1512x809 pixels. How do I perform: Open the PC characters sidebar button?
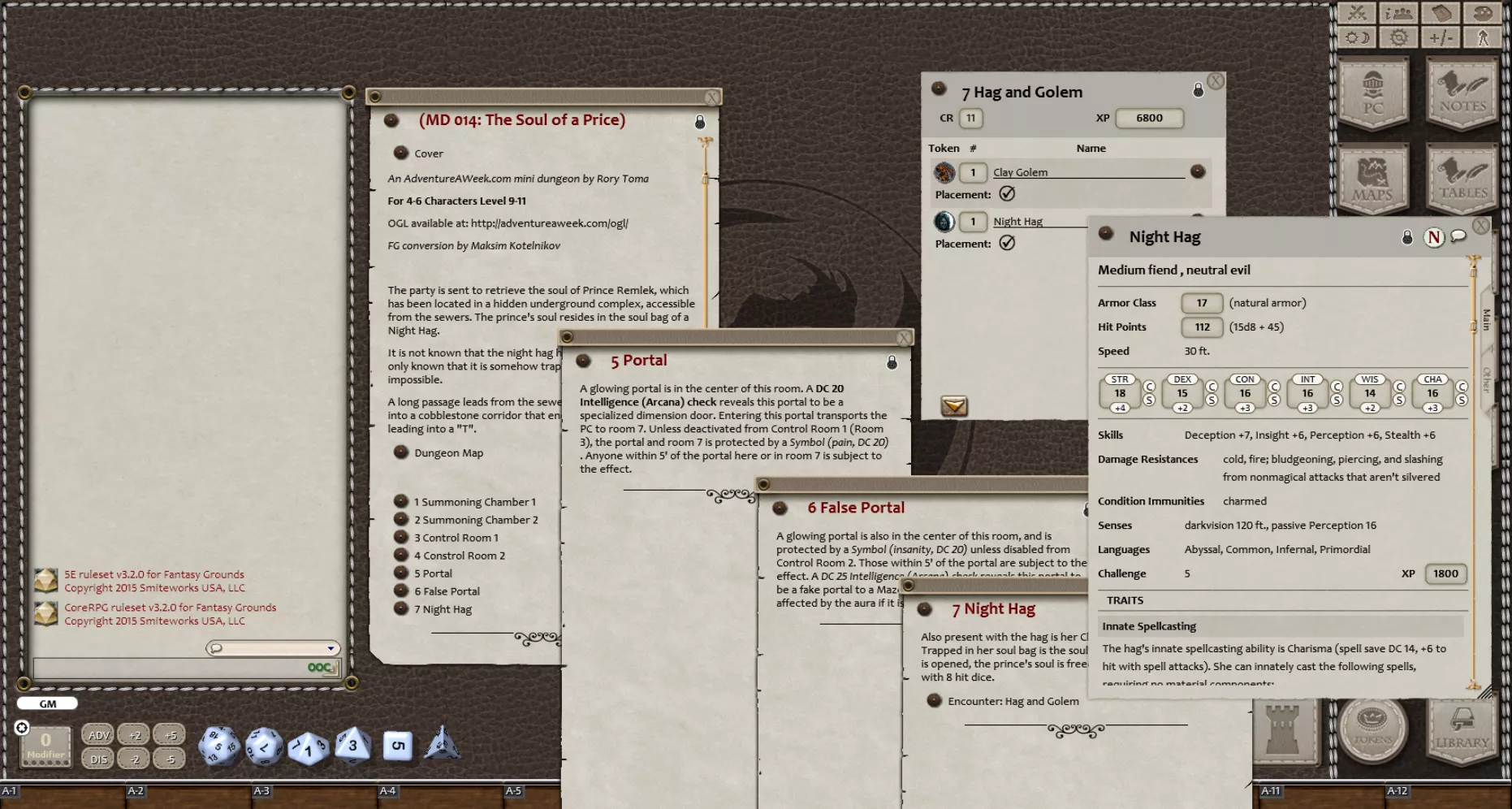[x=1373, y=93]
